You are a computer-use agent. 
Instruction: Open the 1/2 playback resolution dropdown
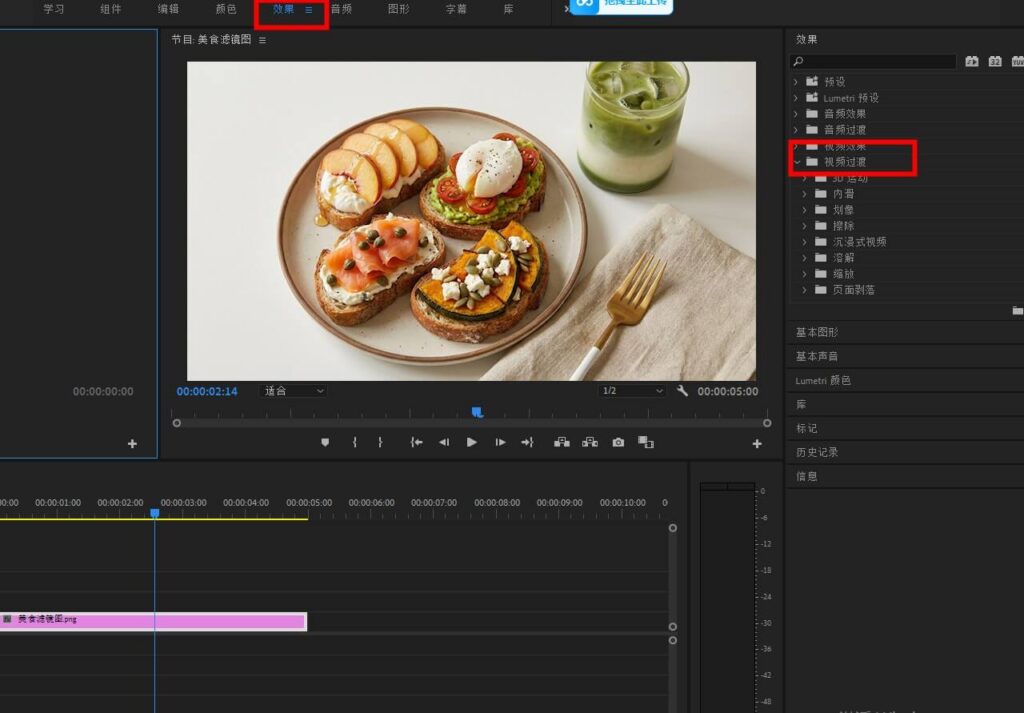632,391
